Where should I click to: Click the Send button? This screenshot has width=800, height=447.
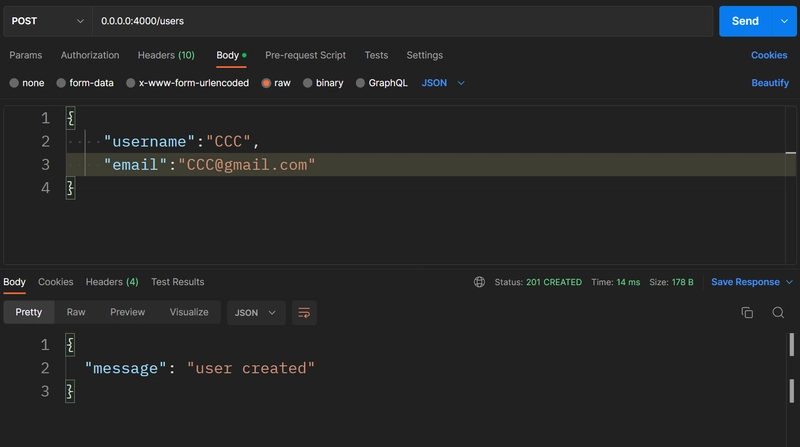click(745, 21)
